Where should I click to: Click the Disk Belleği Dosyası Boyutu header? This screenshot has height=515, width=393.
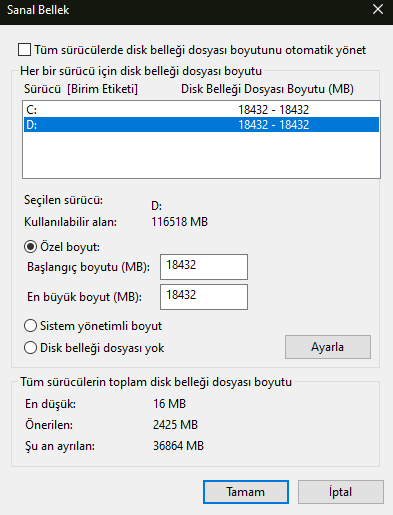267,89
